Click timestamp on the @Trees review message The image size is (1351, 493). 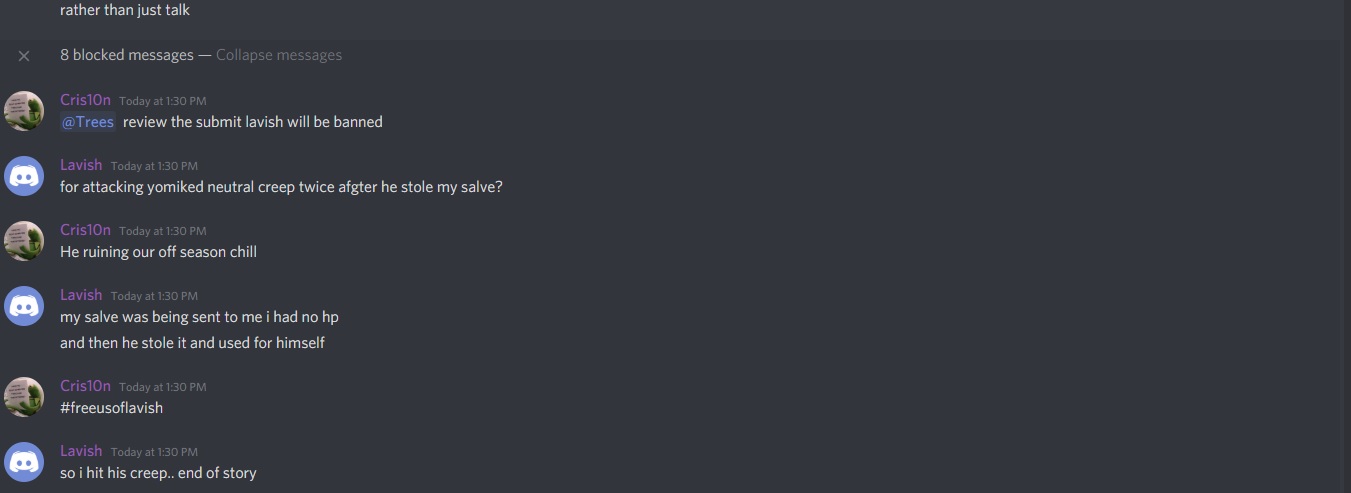pos(163,101)
